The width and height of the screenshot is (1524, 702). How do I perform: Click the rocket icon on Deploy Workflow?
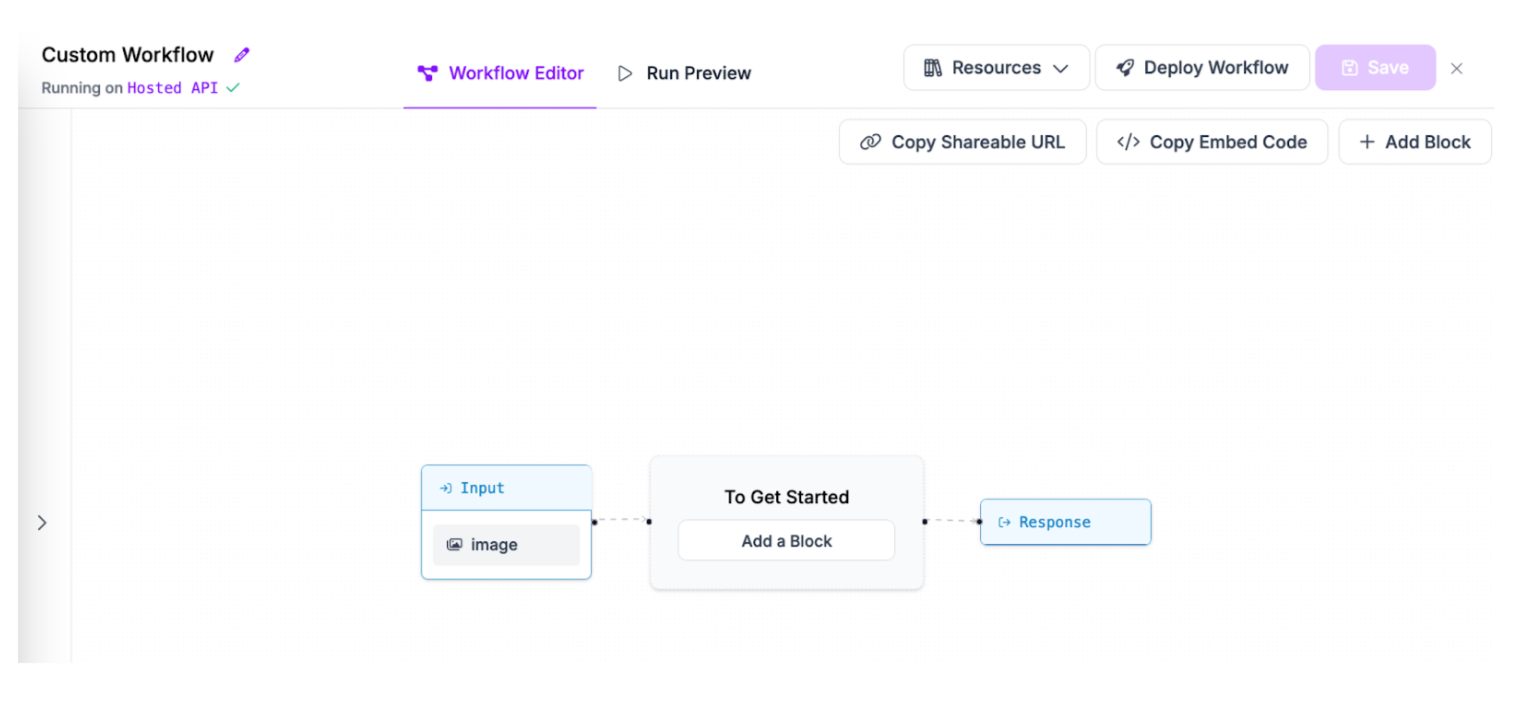(1125, 68)
